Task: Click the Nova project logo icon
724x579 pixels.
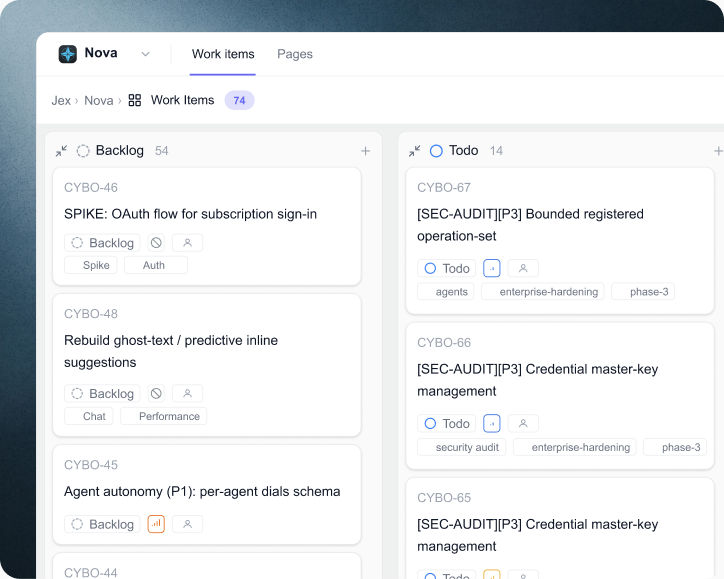Action: [x=68, y=54]
